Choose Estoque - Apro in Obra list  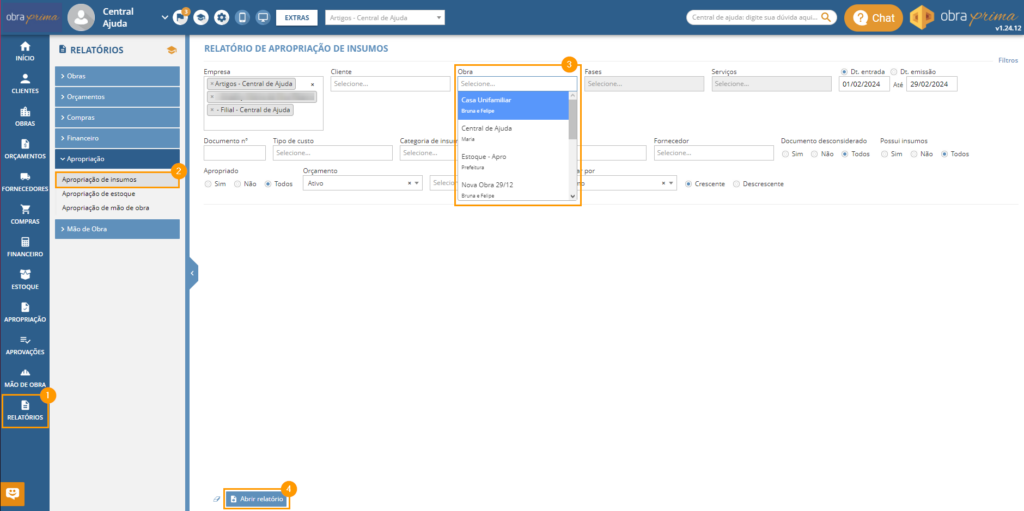pyautogui.click(x=513, y=161)
